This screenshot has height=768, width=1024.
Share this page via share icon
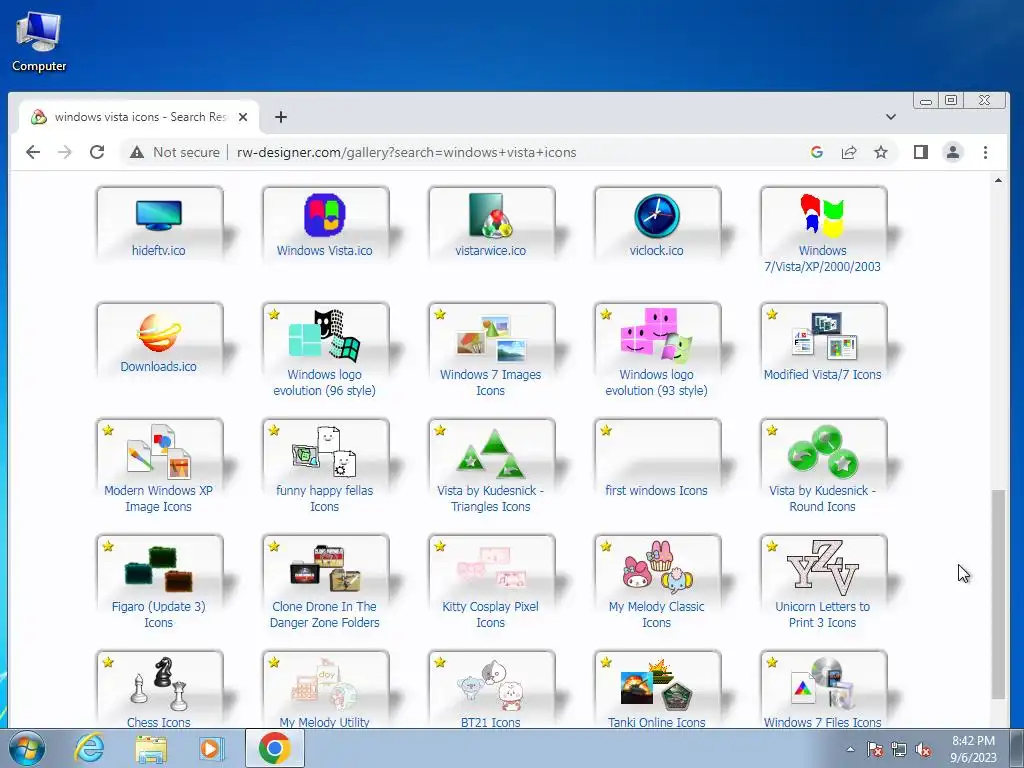(849, 152)
